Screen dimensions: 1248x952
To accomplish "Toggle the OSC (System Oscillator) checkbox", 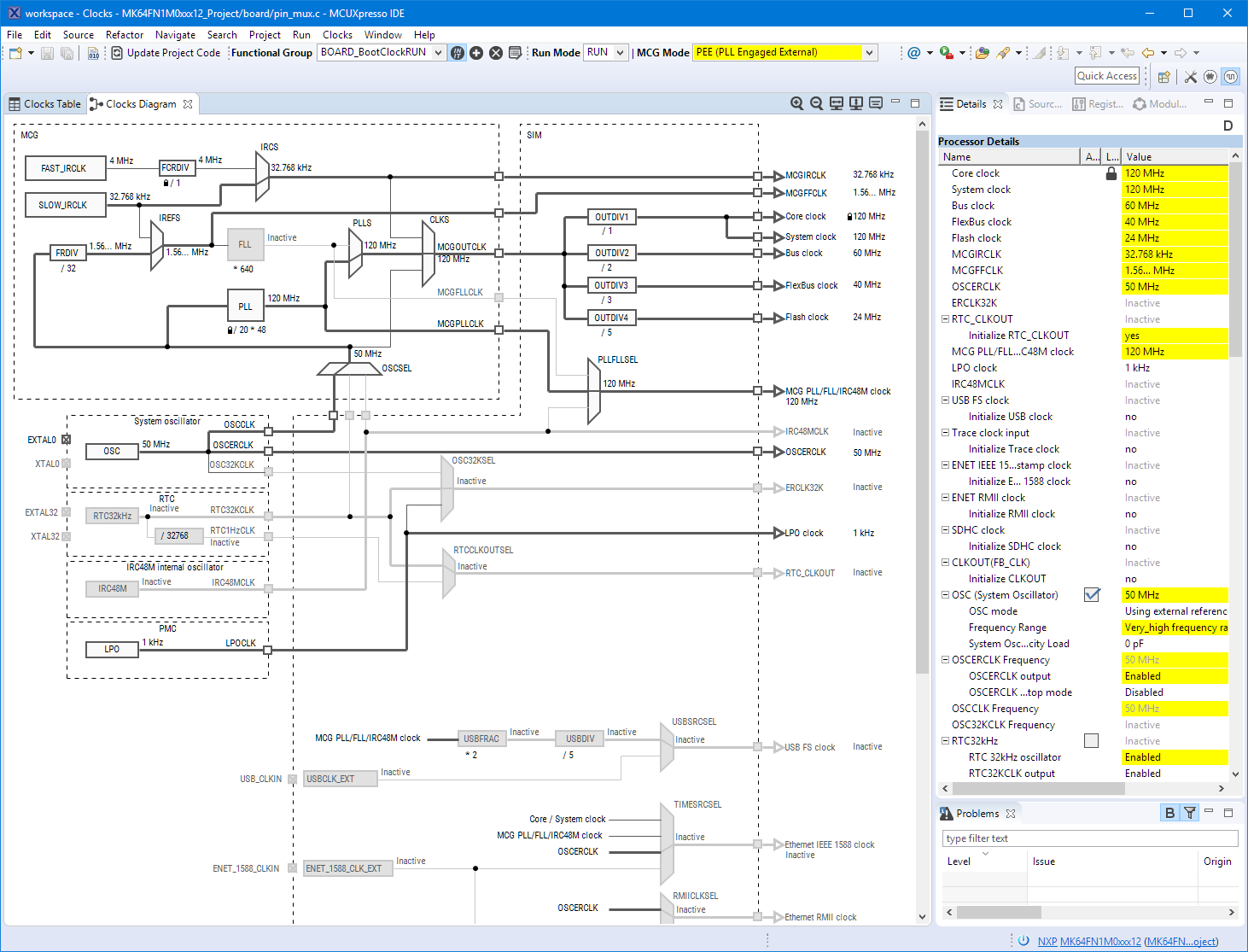I will pyautogui.click(x=1091, y=595).
